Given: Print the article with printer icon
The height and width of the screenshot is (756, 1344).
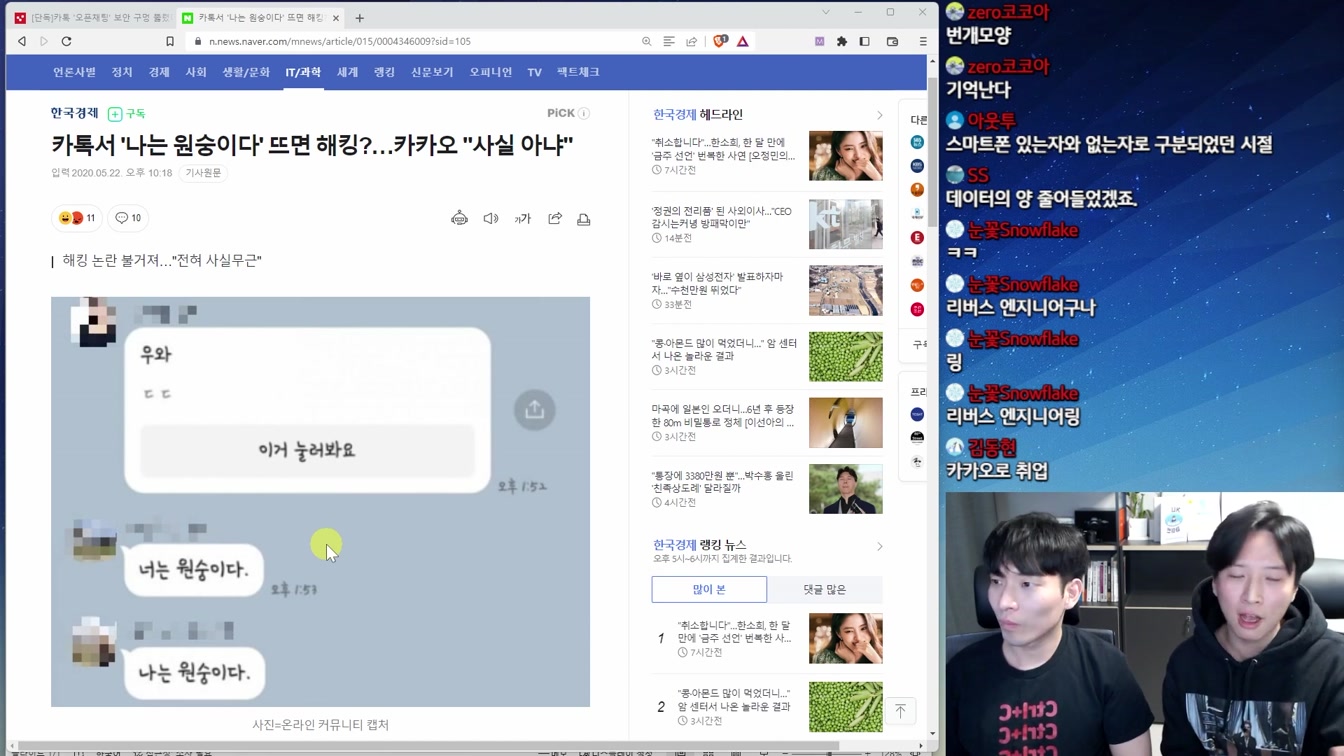Looking at the screenshot, I should [584, 218].
